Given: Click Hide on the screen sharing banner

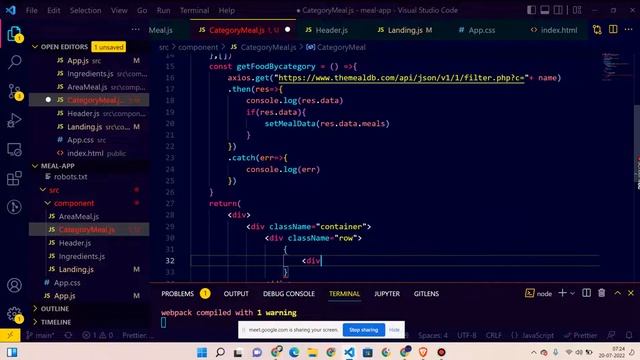Looking at the screenshot, I should [394, 330].
